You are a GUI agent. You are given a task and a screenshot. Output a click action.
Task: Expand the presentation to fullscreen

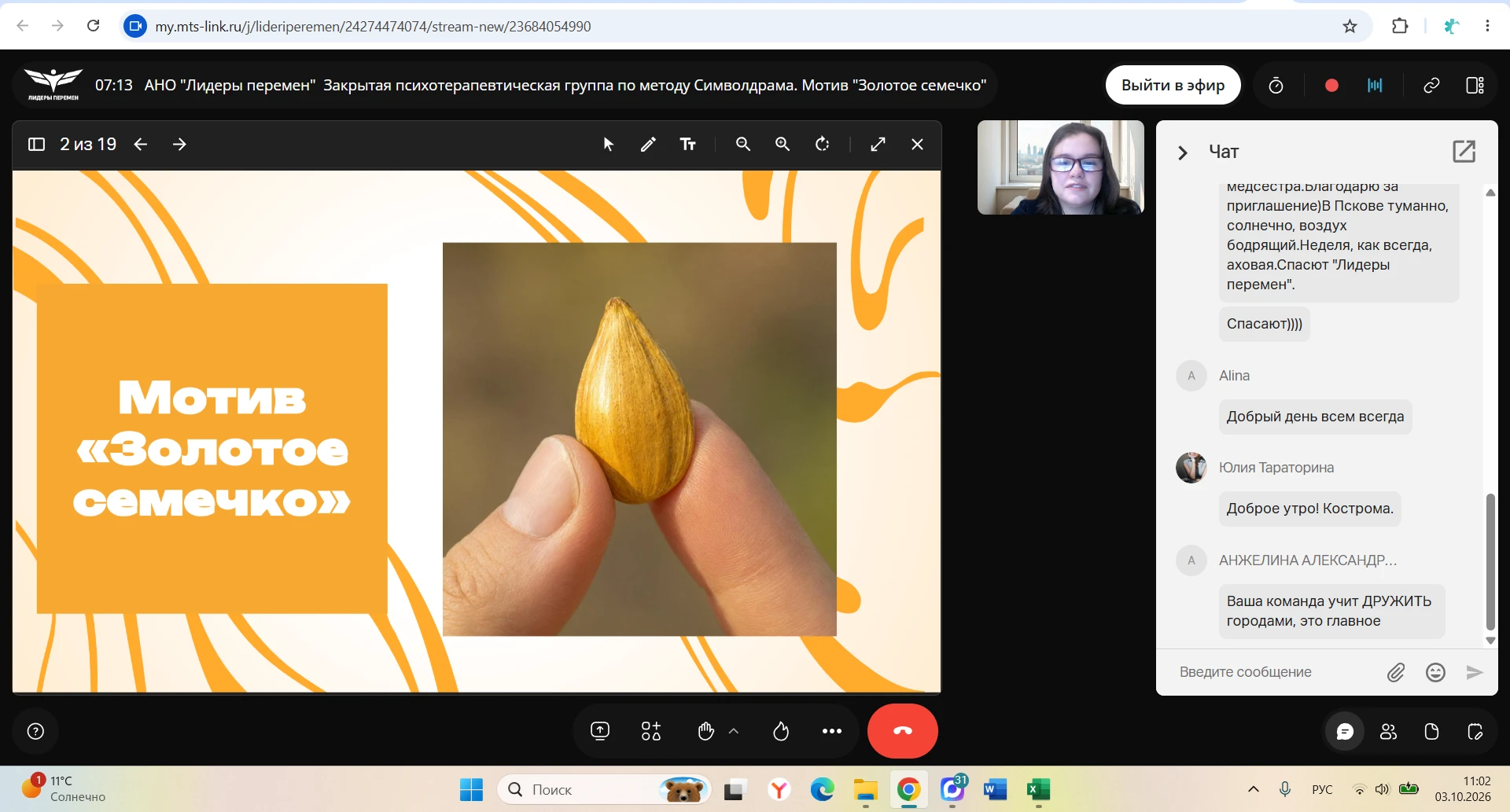point(878,145)
